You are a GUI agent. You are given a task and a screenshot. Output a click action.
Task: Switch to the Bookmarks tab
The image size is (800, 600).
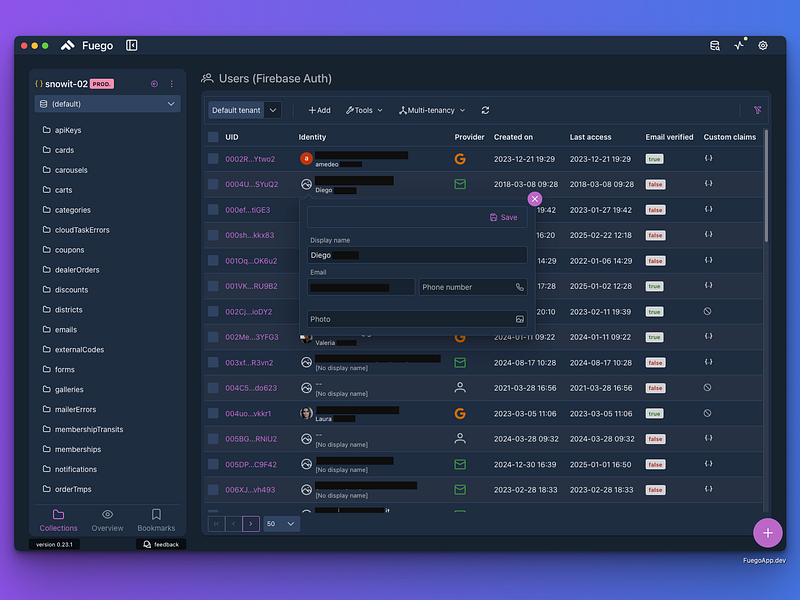point(156,520)
